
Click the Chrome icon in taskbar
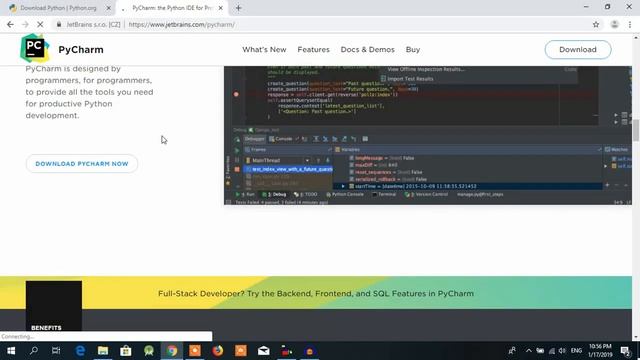(x=172, y=351)
